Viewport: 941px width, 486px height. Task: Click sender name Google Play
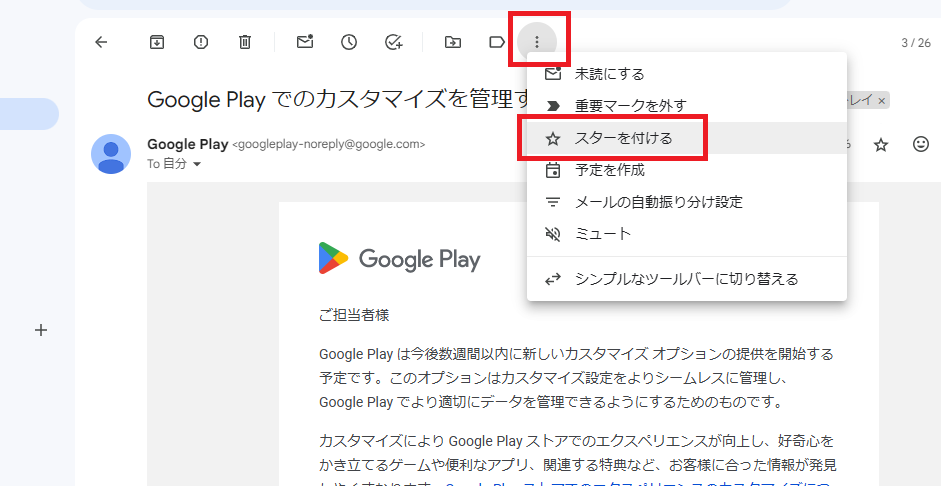point(187,144)
